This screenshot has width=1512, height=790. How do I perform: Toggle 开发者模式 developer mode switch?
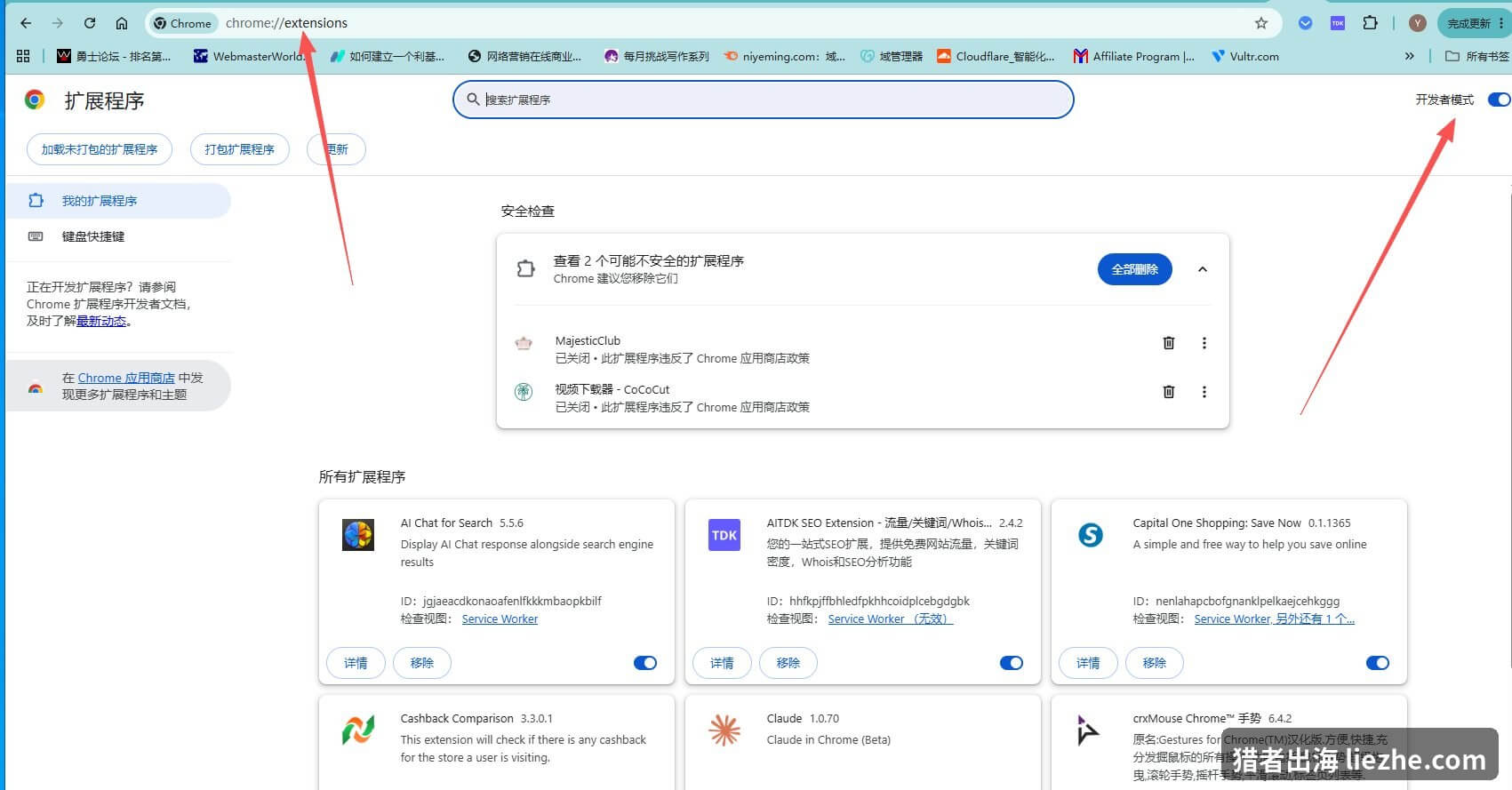pos(1499,100)
